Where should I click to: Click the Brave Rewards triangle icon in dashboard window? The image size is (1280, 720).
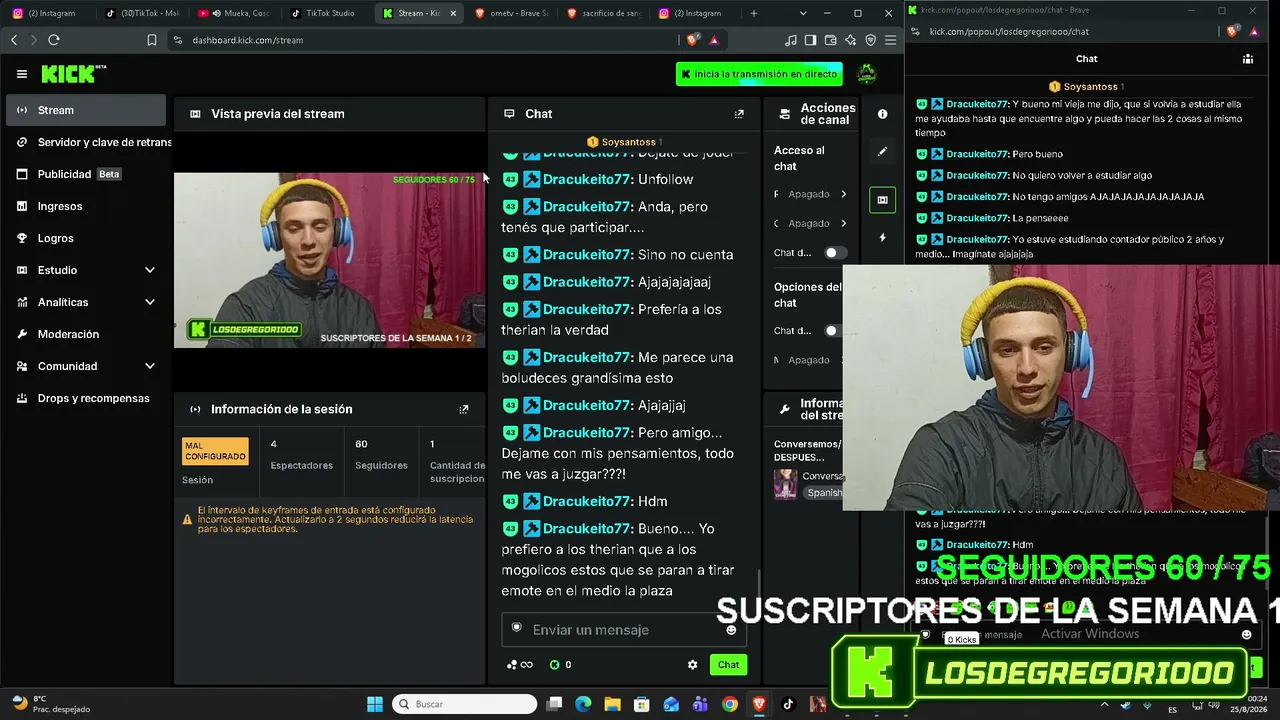[714, 40]
